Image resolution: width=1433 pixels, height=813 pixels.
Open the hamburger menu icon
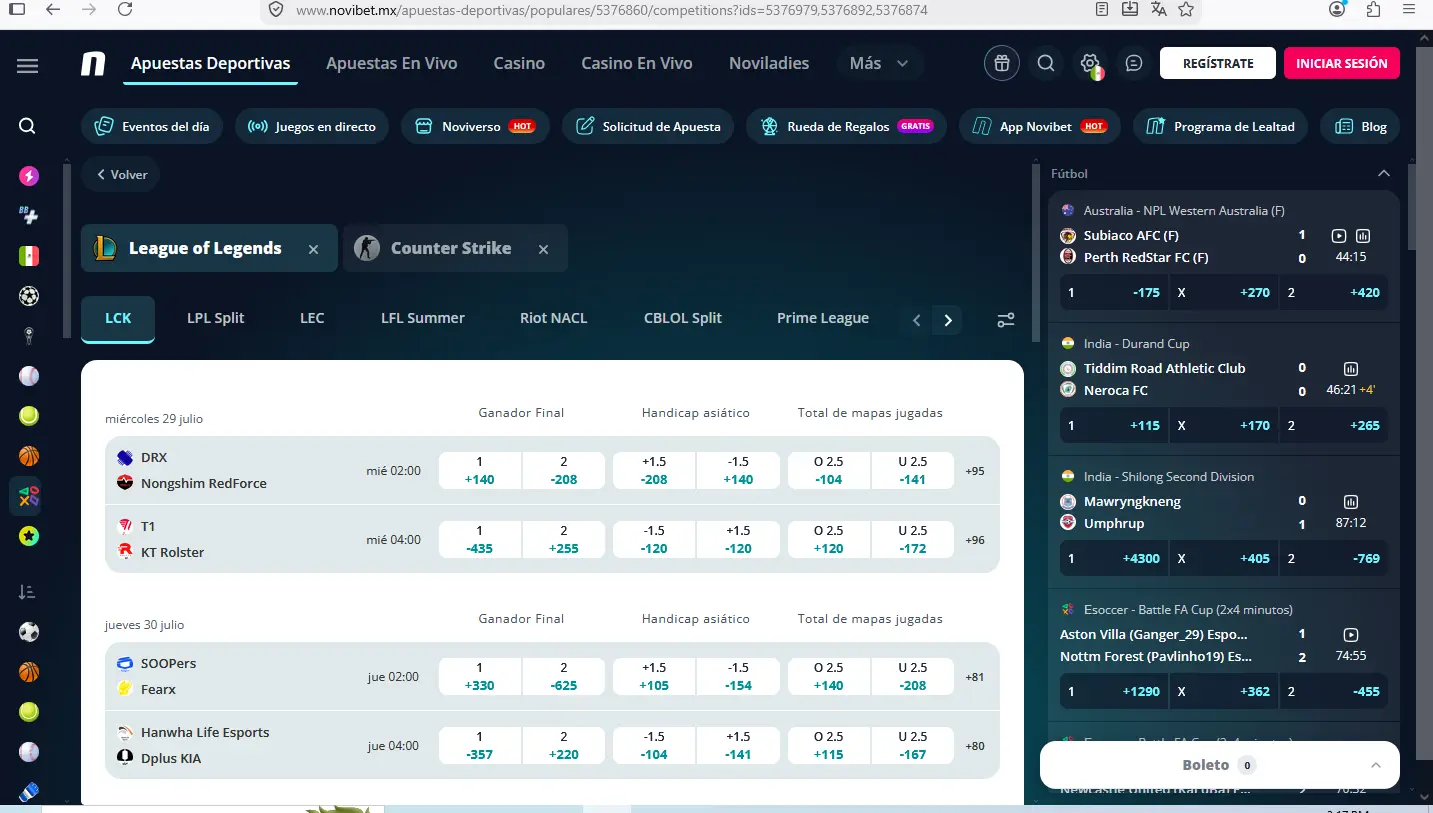(x=27, y=66)
